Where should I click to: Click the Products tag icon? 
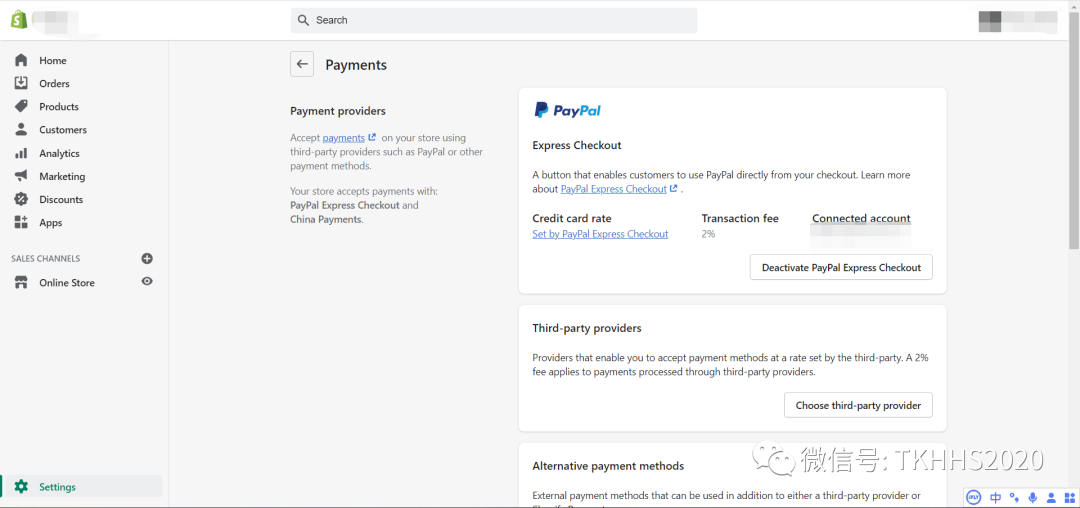coord(21,107)
